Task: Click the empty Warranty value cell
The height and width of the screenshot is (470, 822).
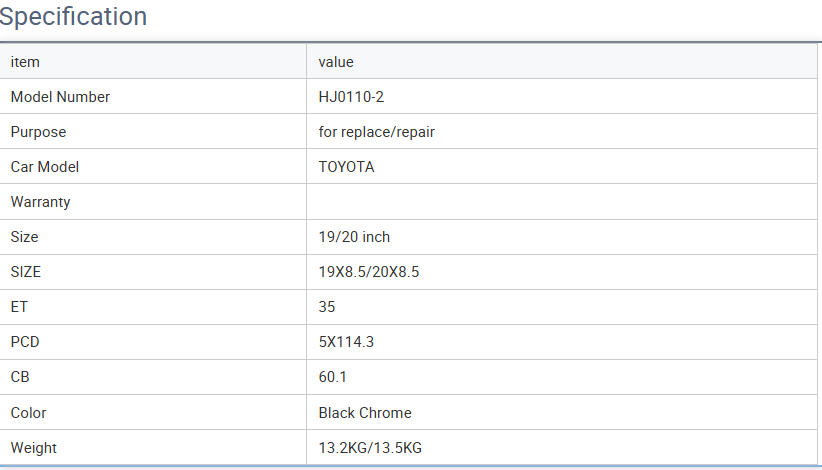Action: tap(560, 202)
